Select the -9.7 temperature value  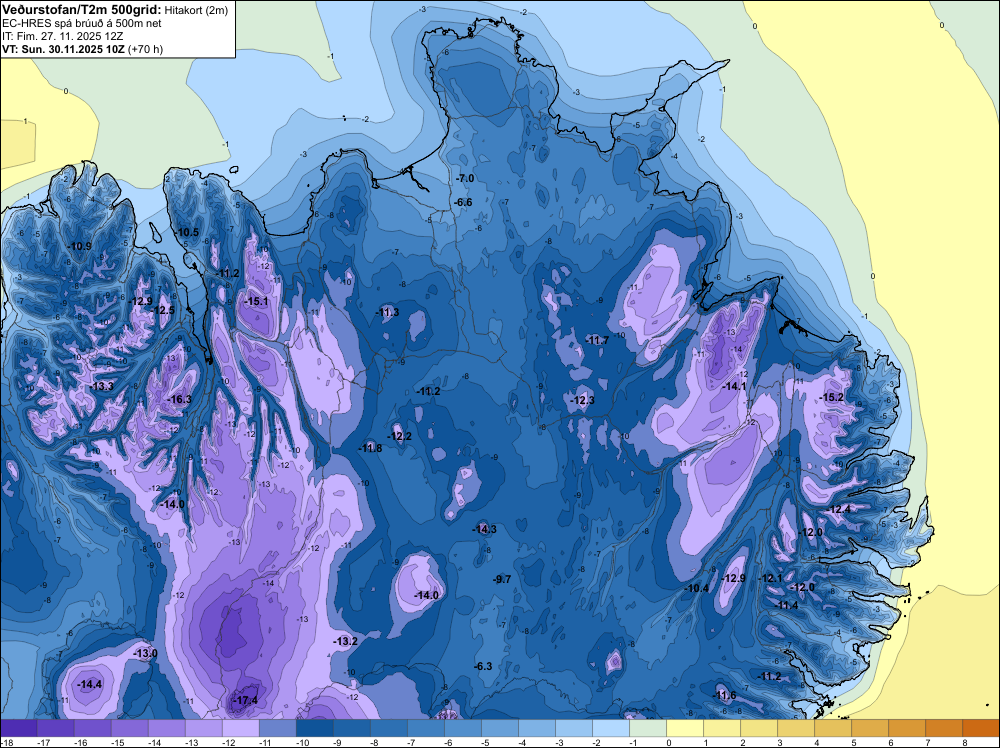point(503,579)
